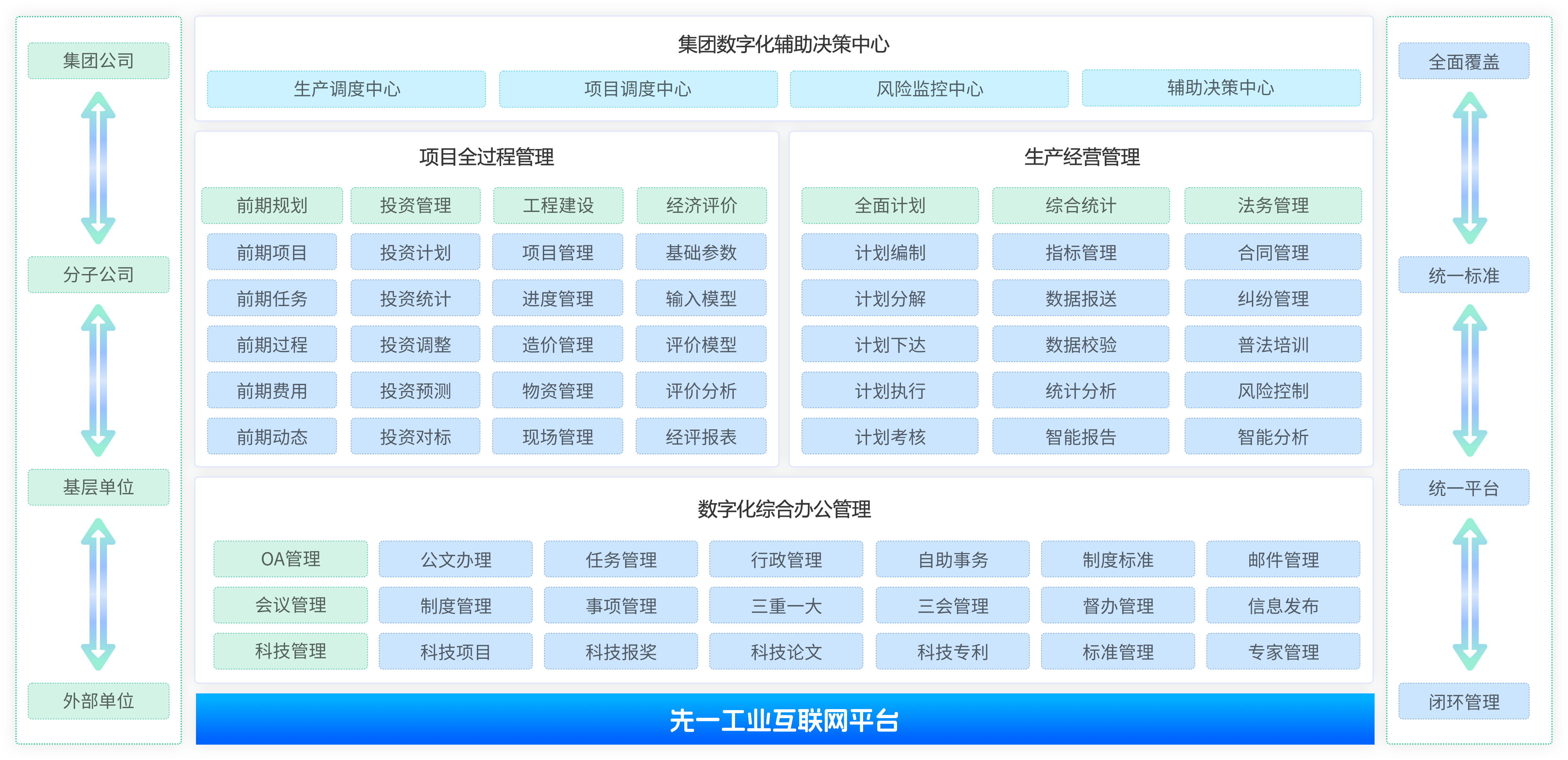1568x760 pixels.
Task: Select 督办管理 item
Action: (1118, 605)
